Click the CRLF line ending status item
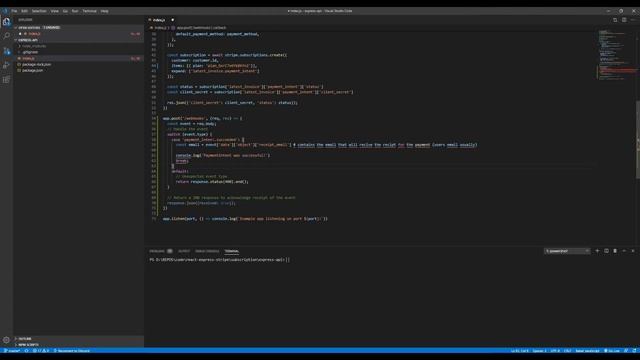 [x=567, y=351]
